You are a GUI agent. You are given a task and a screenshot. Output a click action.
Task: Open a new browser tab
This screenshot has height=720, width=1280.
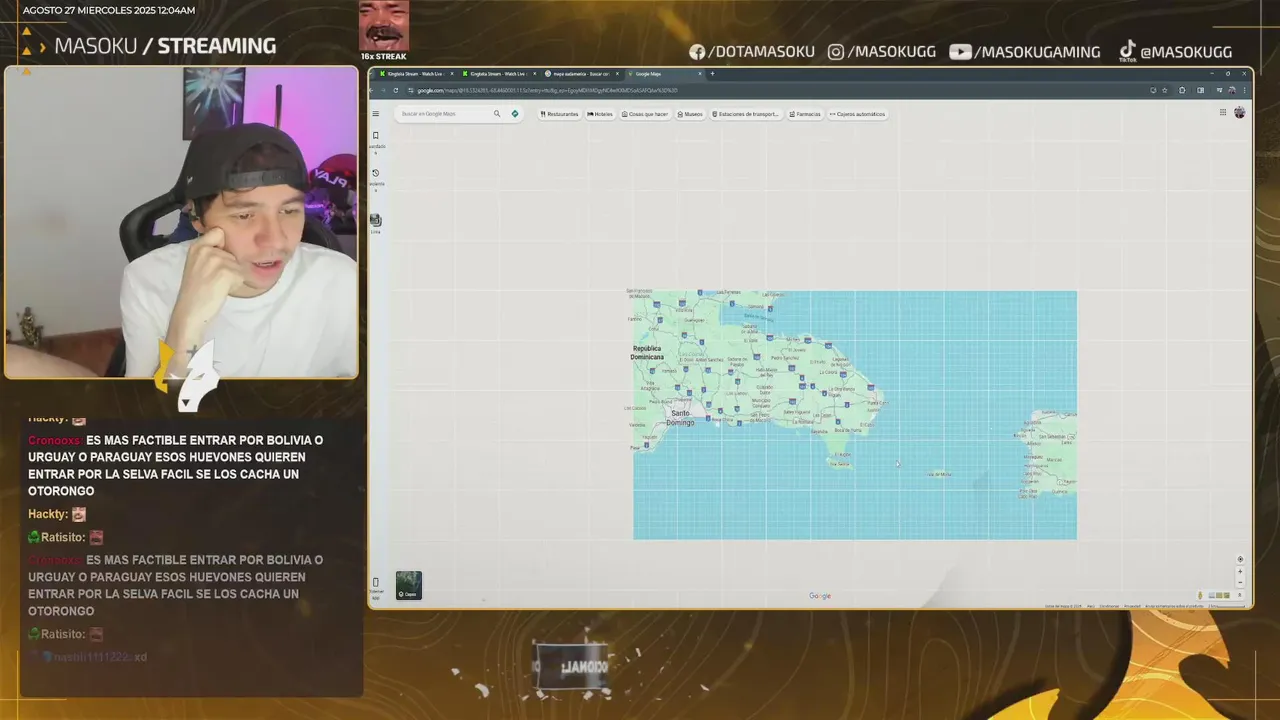click(712, 74)
